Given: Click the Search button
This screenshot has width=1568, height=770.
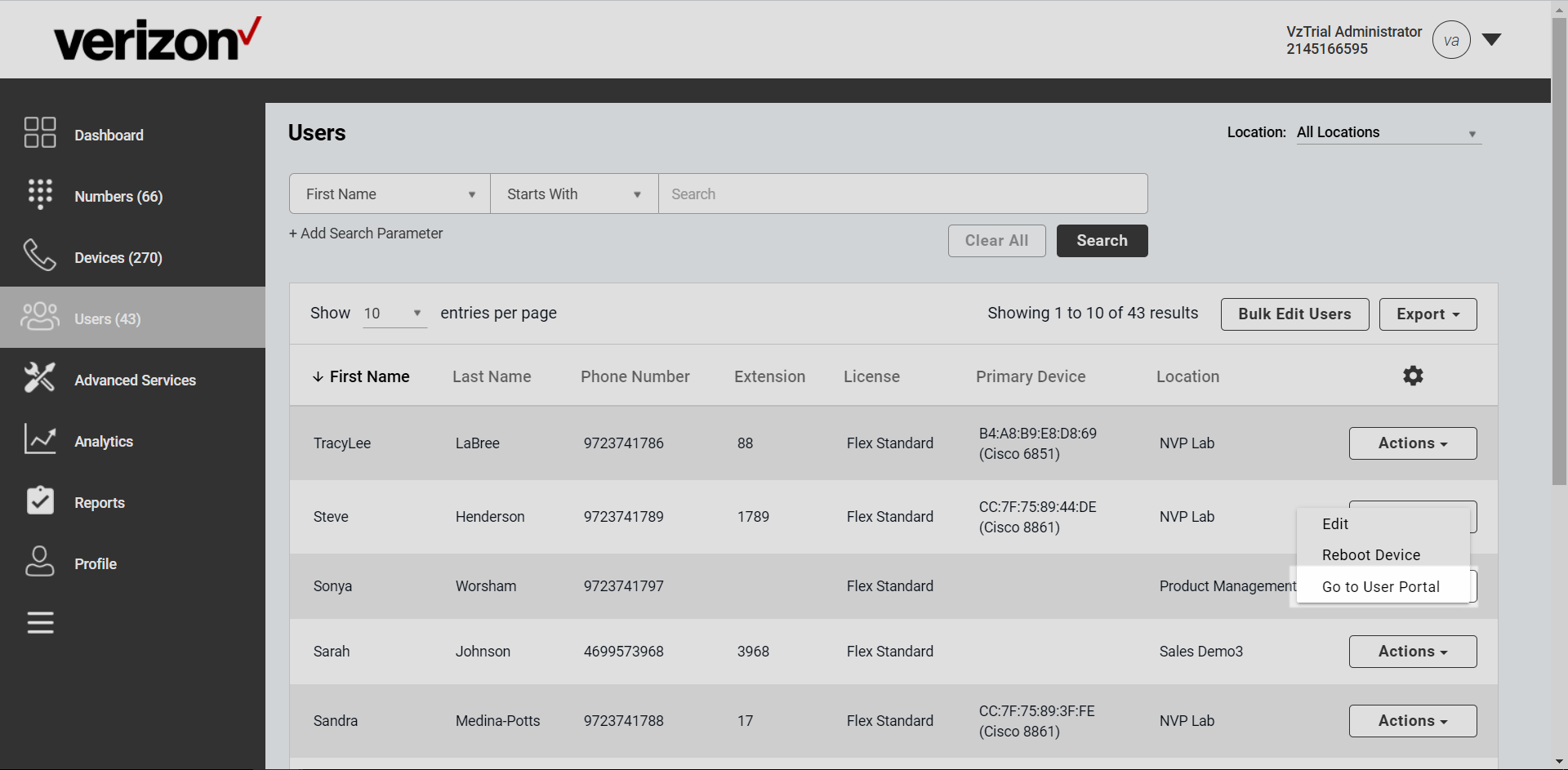Looking at the screenshot, I should 1102,240.
